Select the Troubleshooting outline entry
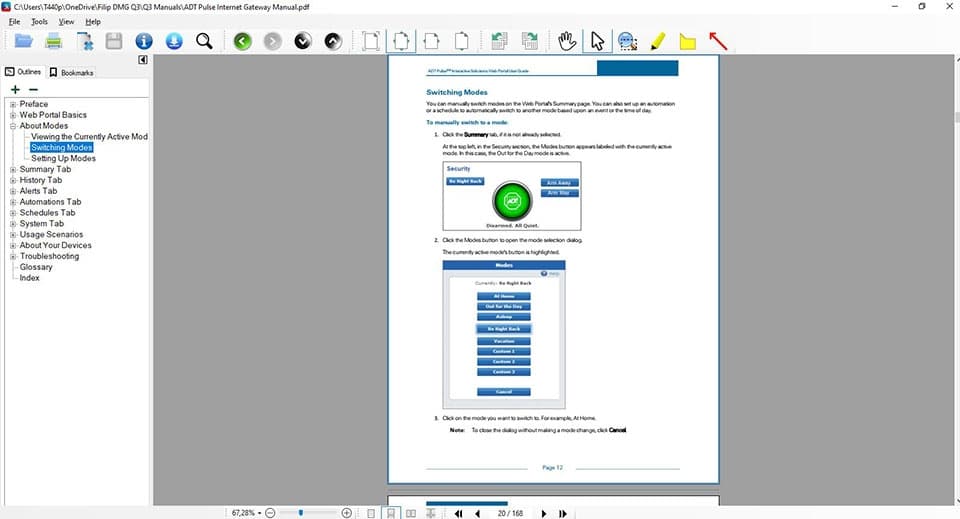This screenshot has width=960, height=519. click(50, 256)
